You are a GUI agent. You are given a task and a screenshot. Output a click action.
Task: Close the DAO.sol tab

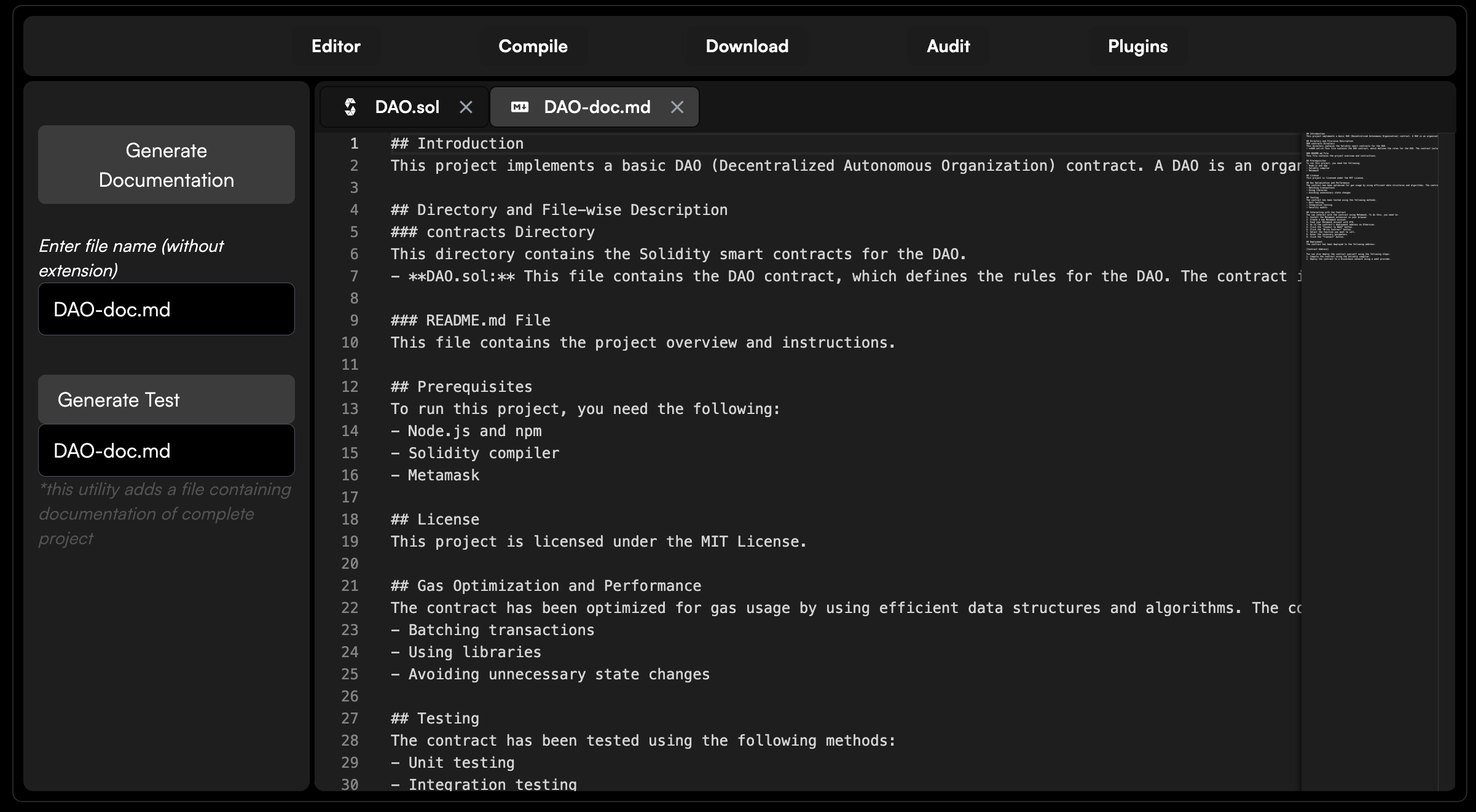coord(466,107)
